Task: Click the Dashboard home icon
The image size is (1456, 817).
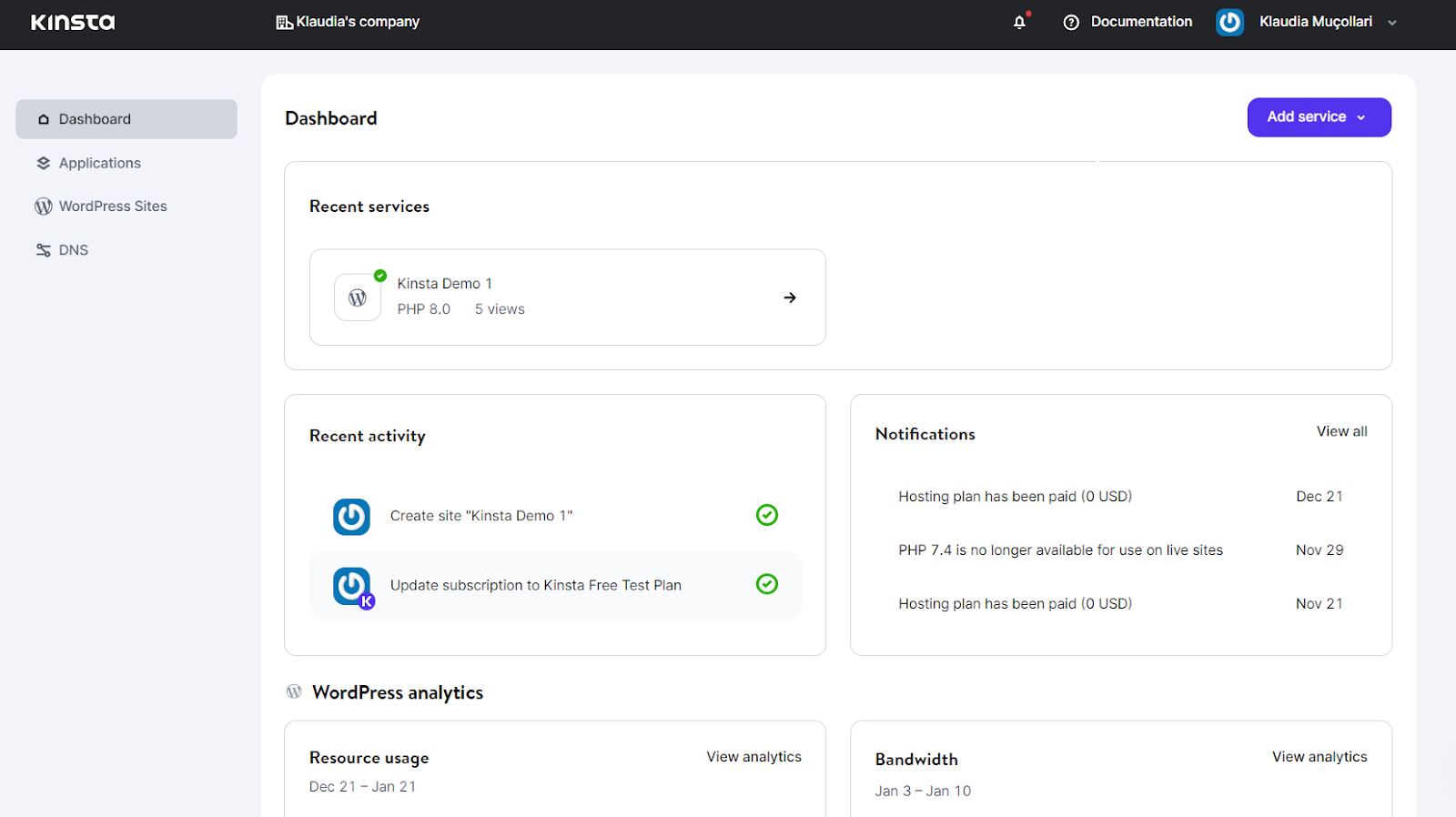Action: (43, 119)
